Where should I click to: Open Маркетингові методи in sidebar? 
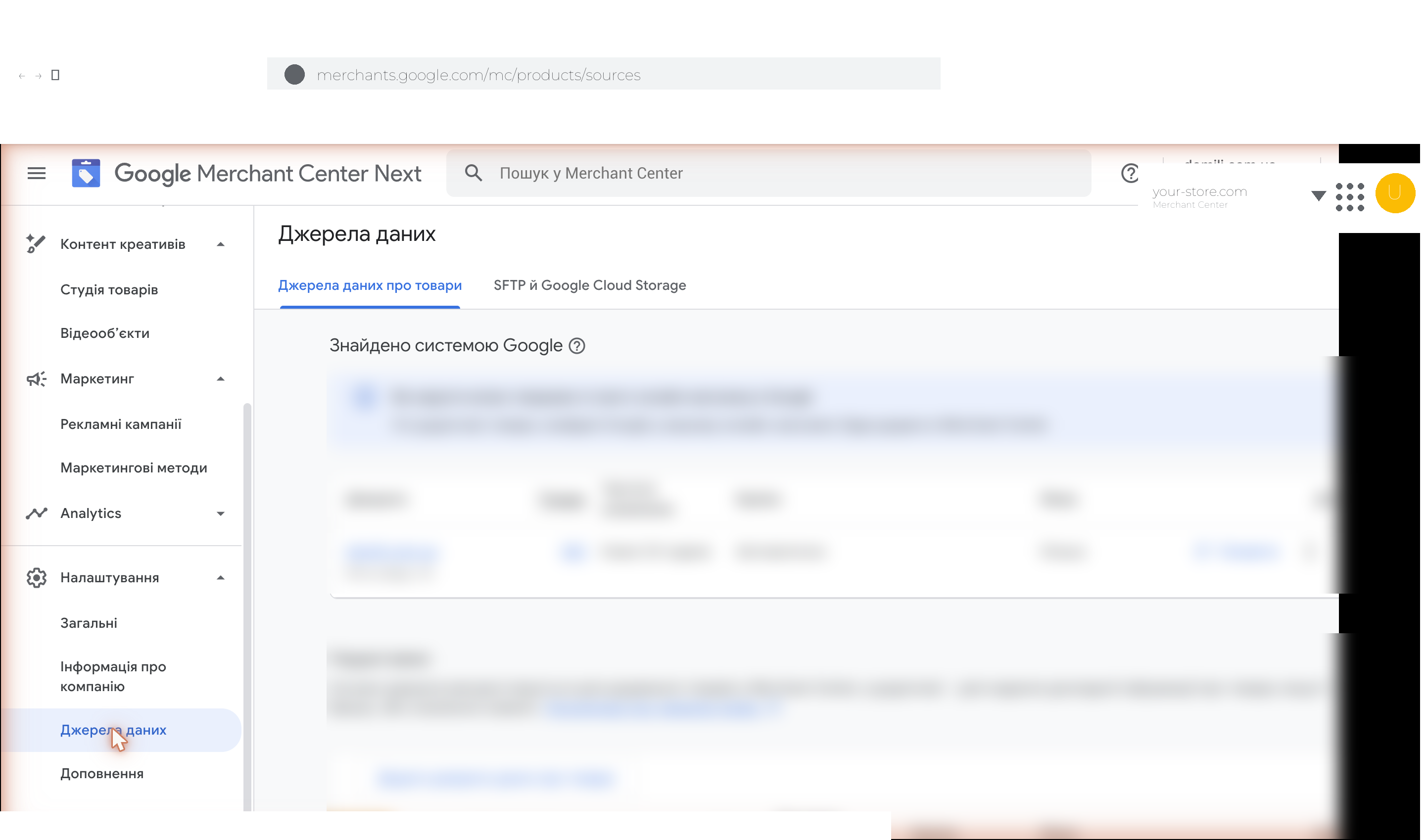[x=134, y=468]
